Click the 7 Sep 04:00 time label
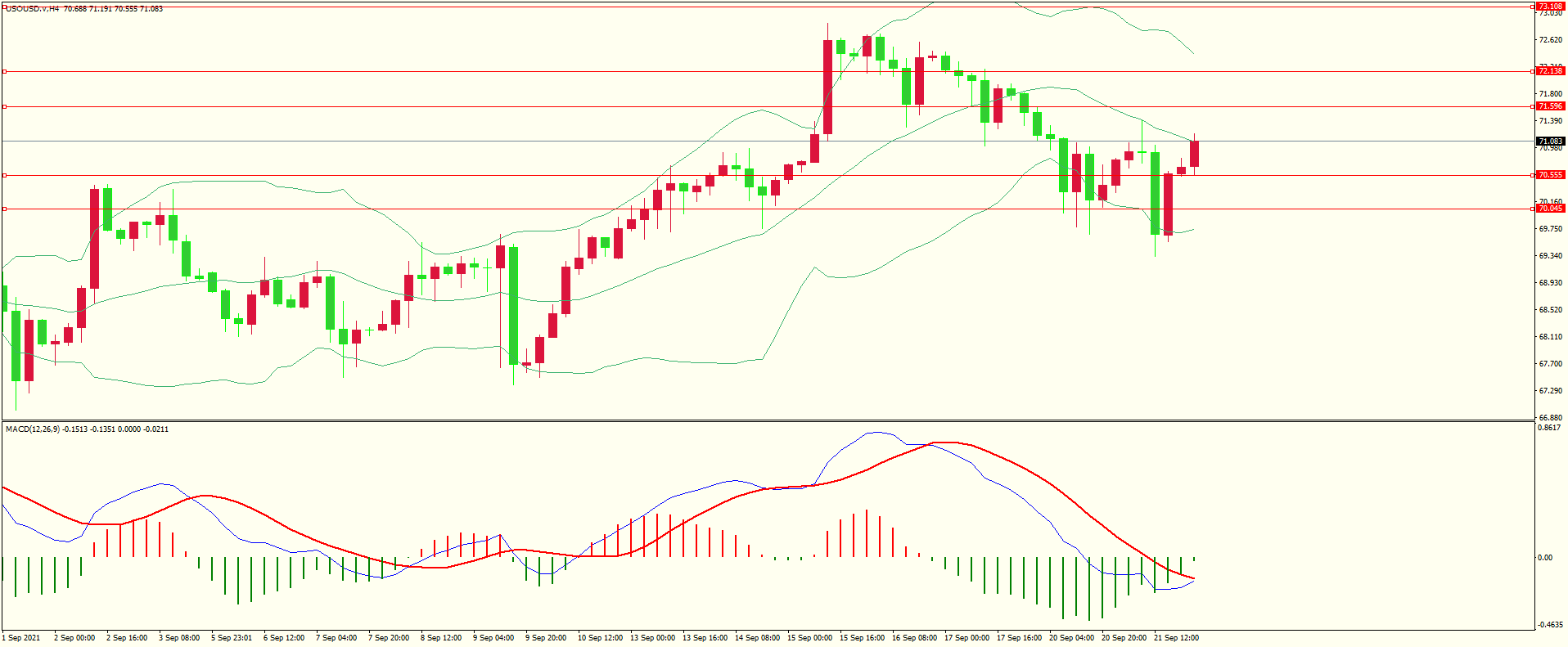Image resolution: width=1568 pixels, height=647 pixels. click(x=336, y=638)
